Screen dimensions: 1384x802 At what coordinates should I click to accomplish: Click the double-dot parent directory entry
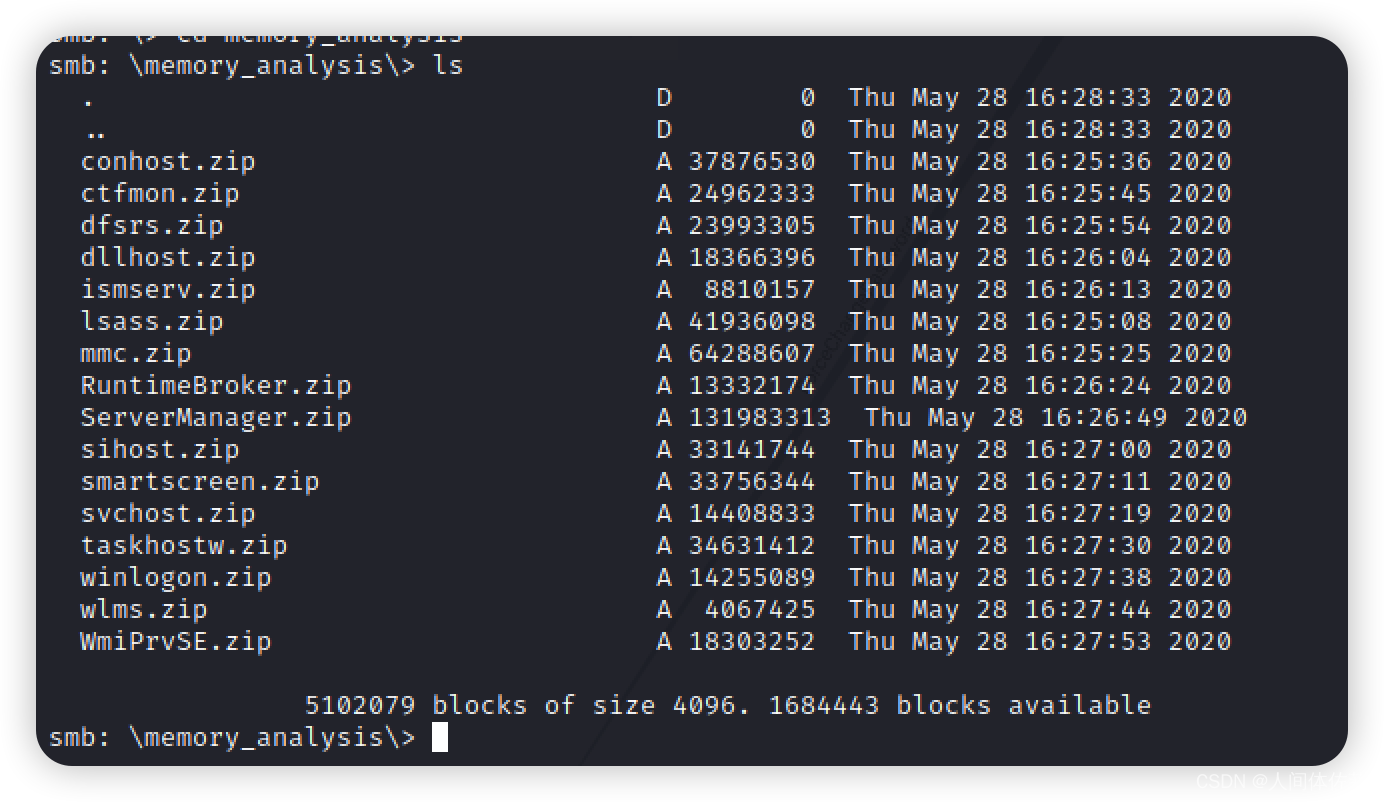96,135
